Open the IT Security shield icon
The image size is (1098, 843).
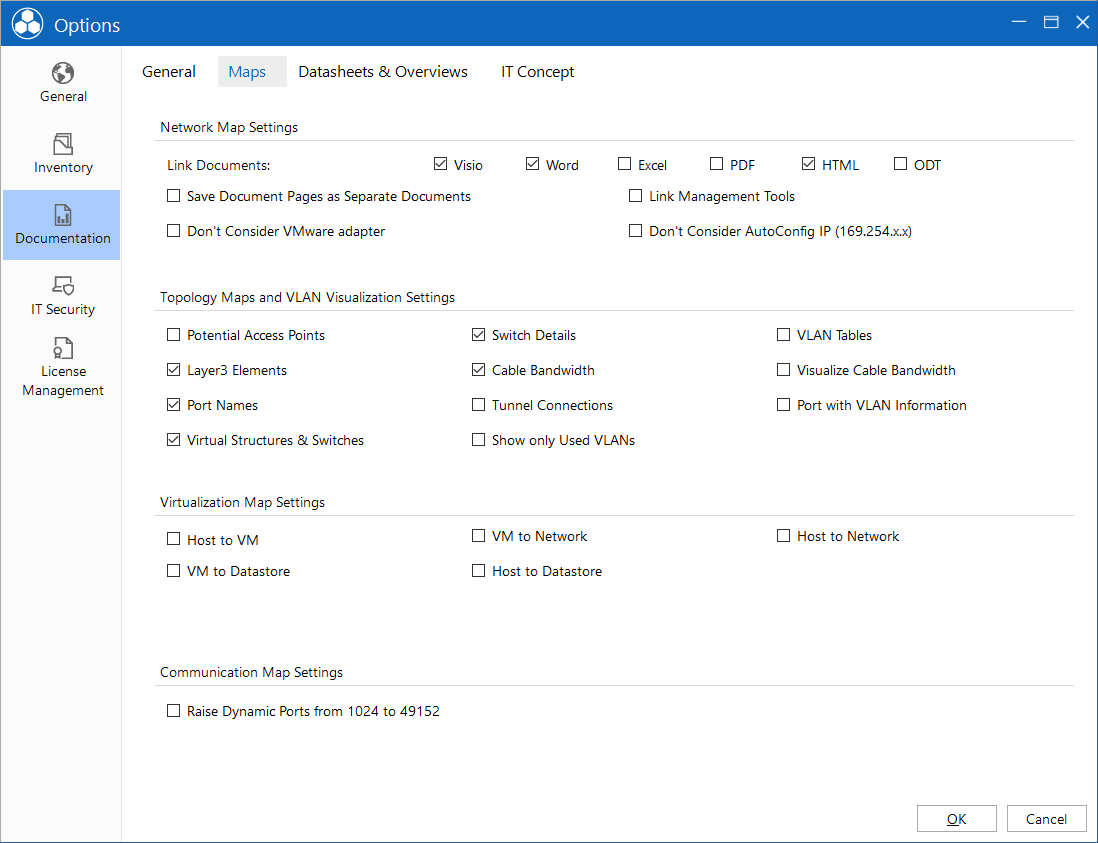tap(63, 286)
